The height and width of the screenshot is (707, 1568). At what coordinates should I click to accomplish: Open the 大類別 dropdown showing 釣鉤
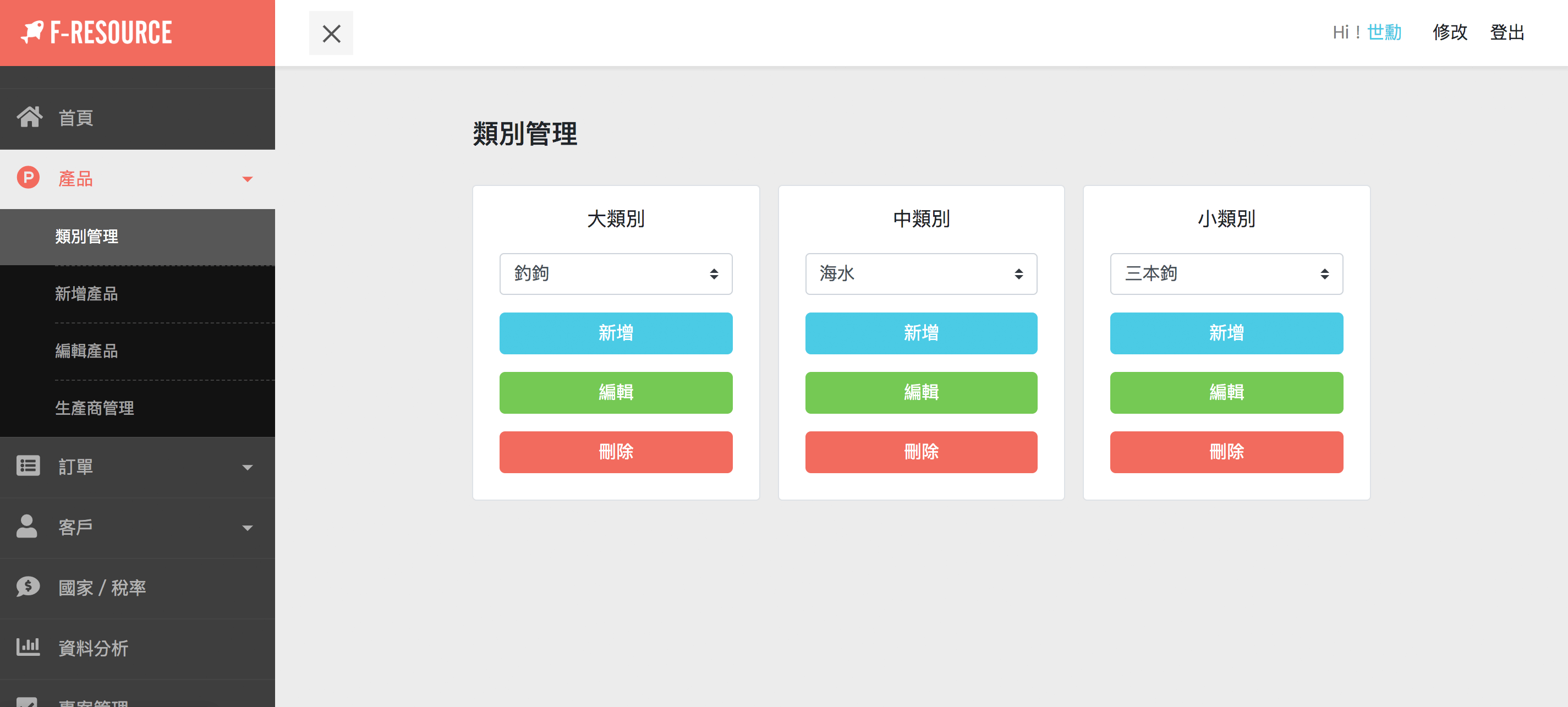coord(616,274)
